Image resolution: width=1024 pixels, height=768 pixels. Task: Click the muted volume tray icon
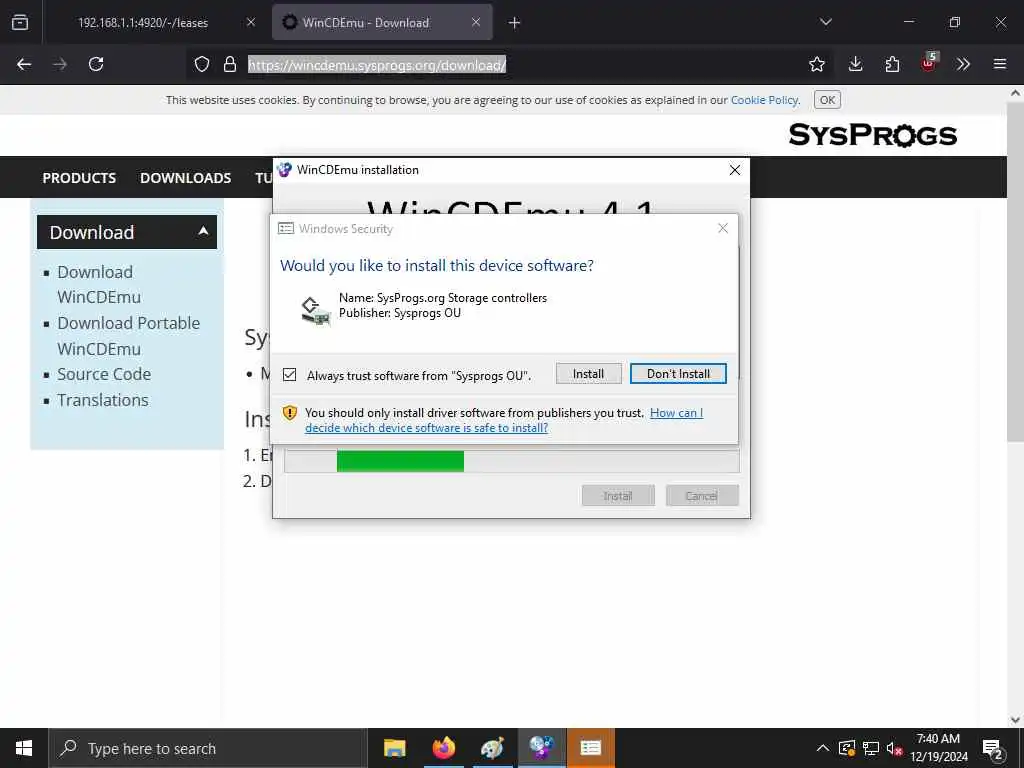(x=894, y=748)
